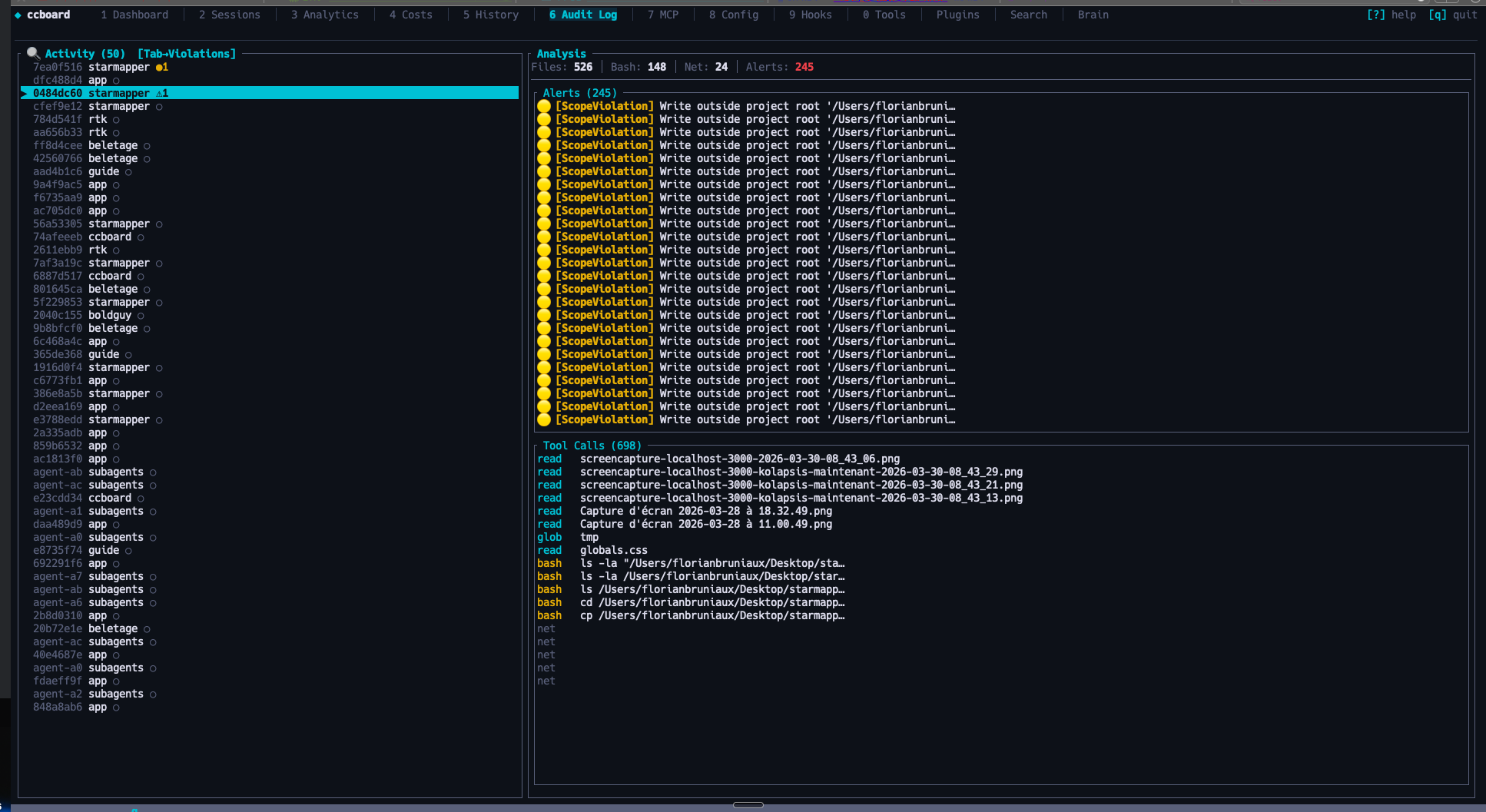Click status circle of session aad4b1c6 guide
This screenshot has width=1486, height=812.
(x=128, y=171)
